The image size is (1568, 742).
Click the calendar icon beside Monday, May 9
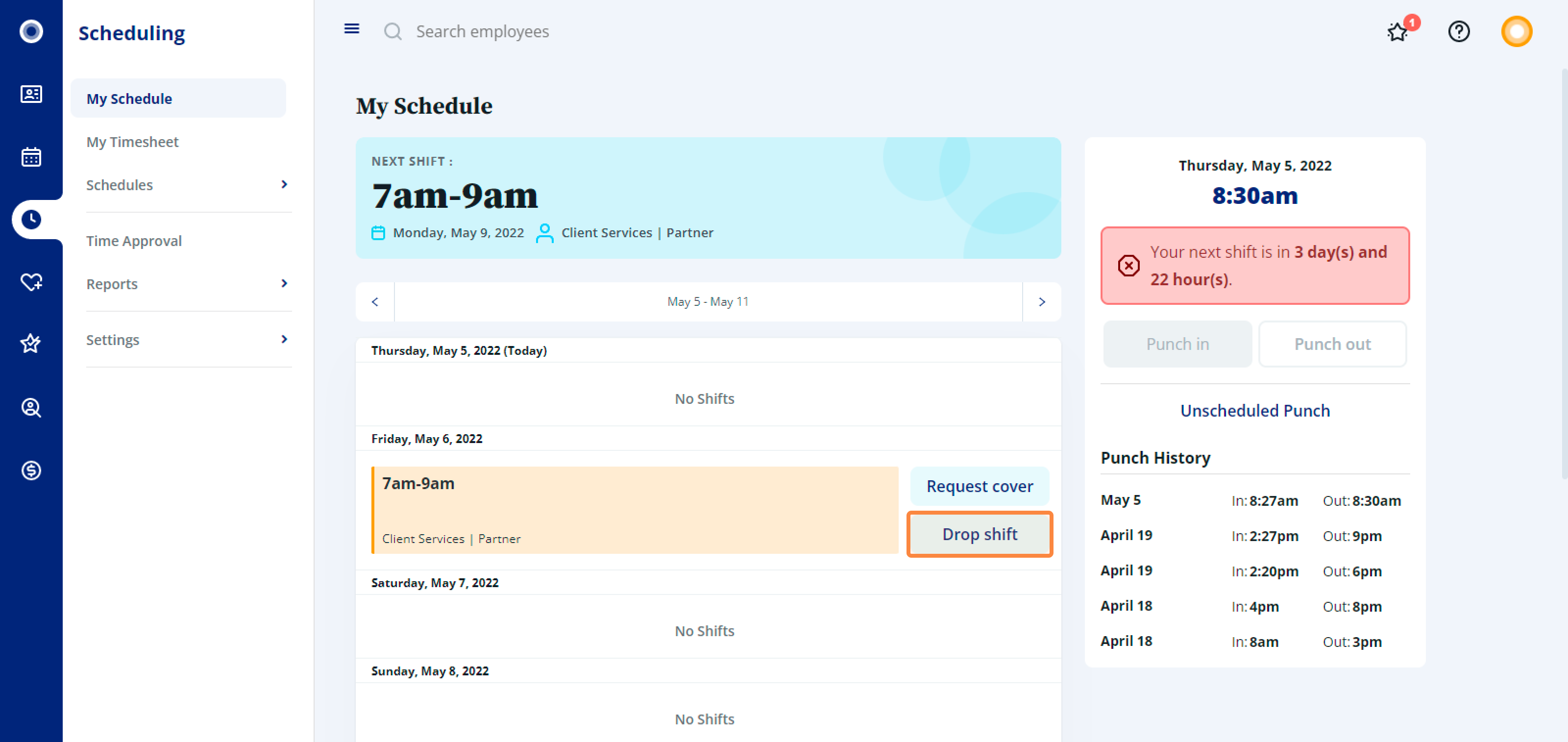pyautogui.click(x=378, y=232)
